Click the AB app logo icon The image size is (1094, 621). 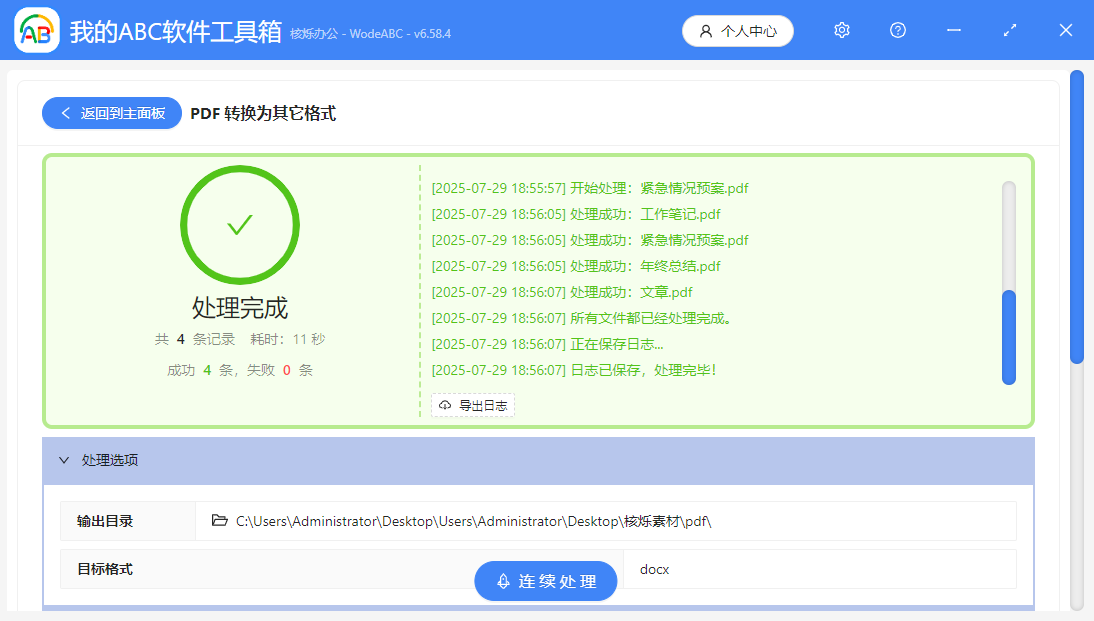pyautogui.click(x=36, y=30)
